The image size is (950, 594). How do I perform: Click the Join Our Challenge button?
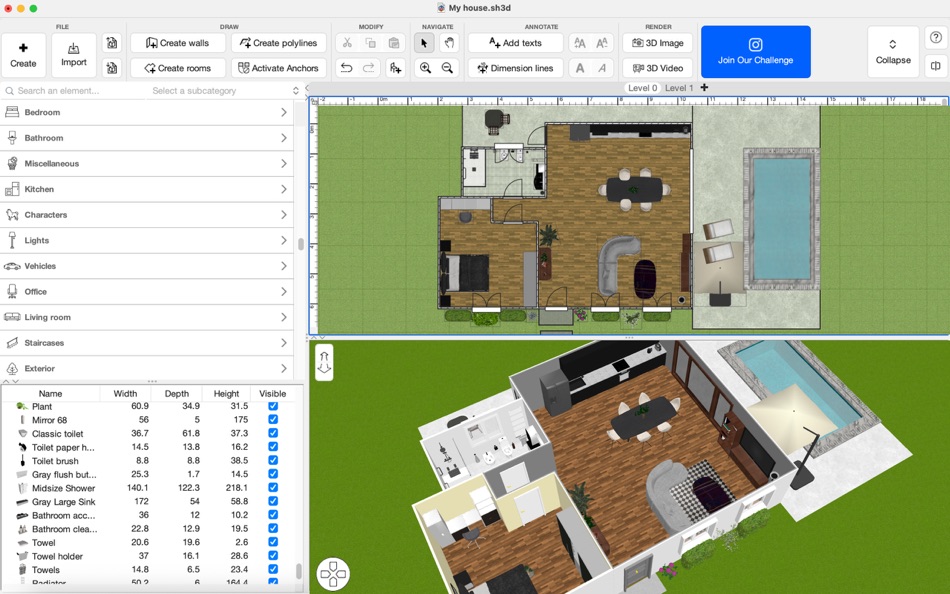pyautogui.click(x=755, y=51)
